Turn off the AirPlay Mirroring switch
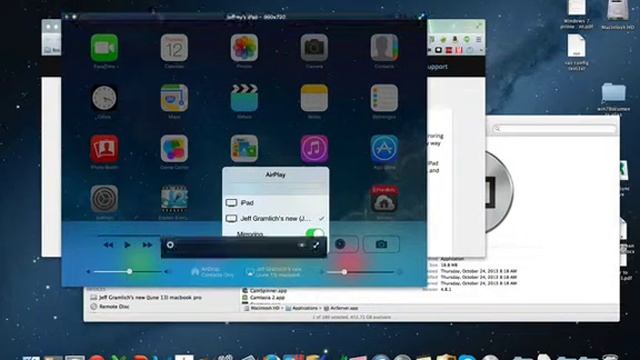 [314, 233]
